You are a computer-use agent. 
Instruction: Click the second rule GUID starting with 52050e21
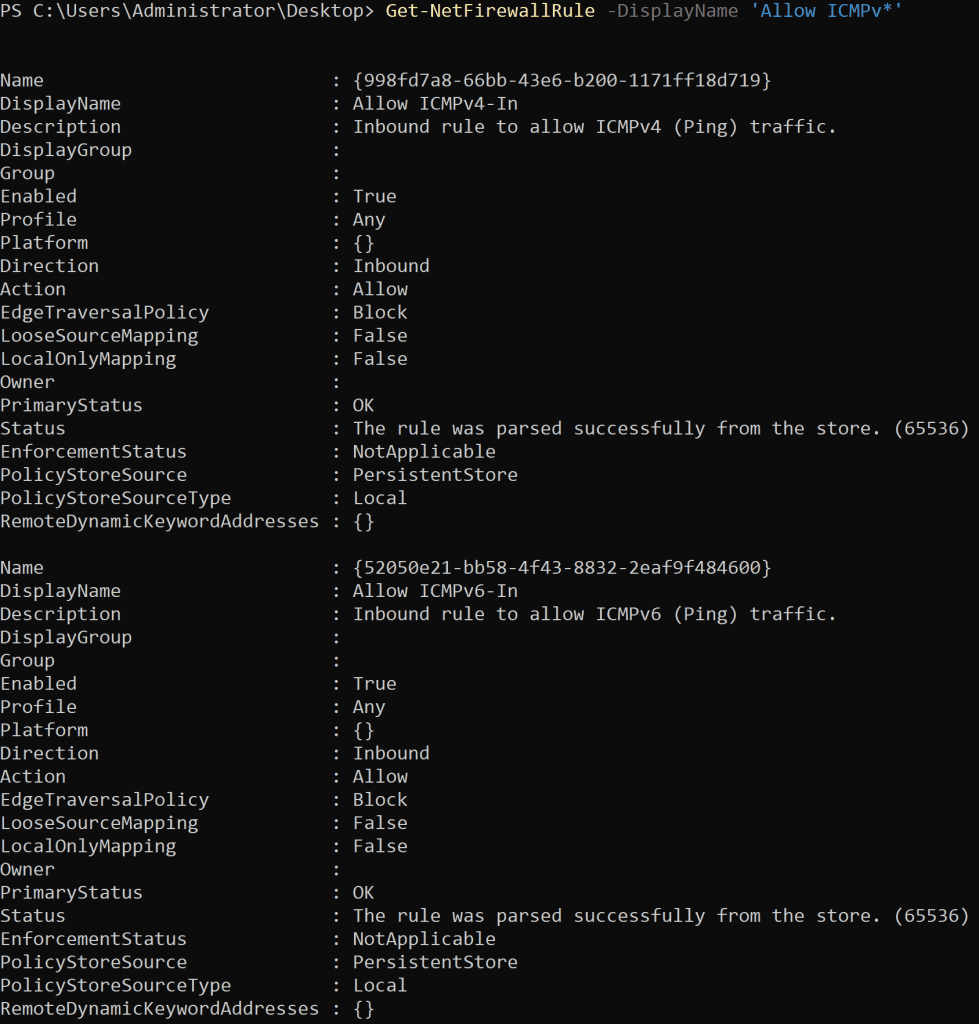562,568
